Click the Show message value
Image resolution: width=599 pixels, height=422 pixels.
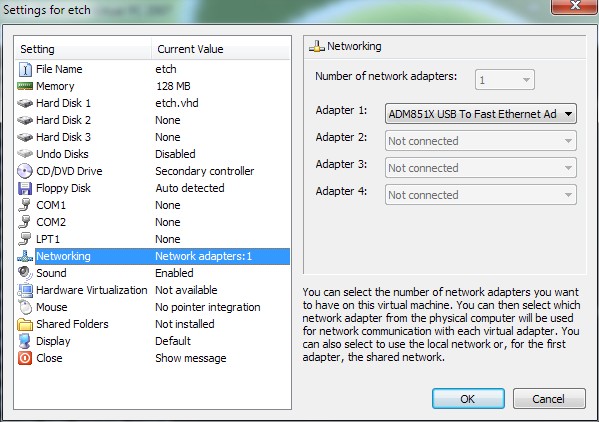(191, 358)
